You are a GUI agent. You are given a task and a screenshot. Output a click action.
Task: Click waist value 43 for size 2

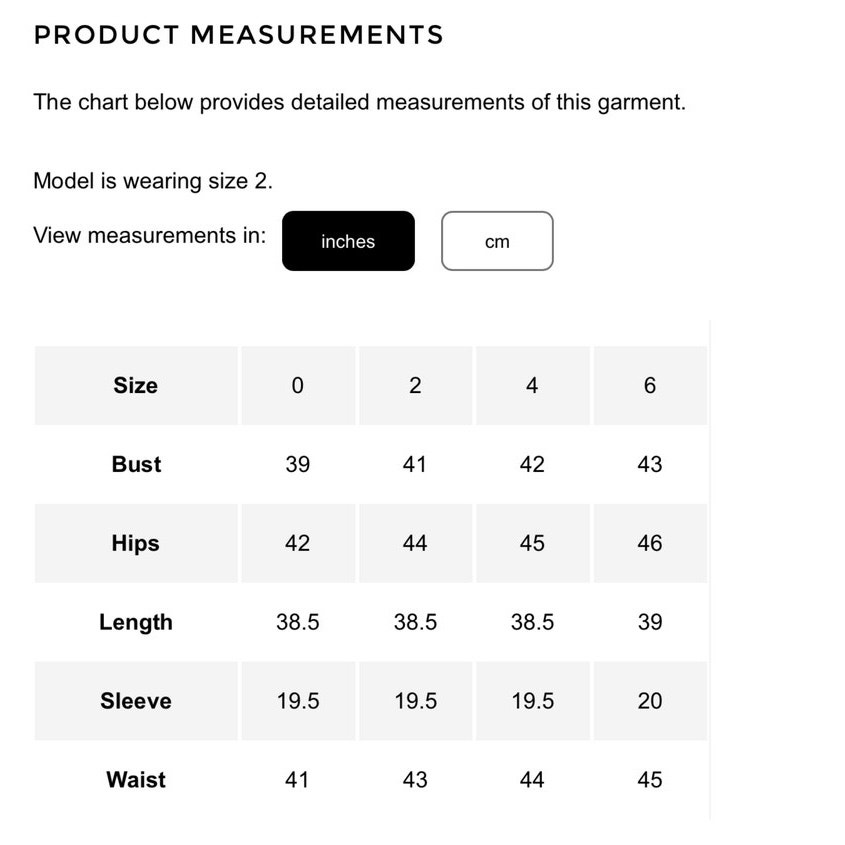pos(415,780)
